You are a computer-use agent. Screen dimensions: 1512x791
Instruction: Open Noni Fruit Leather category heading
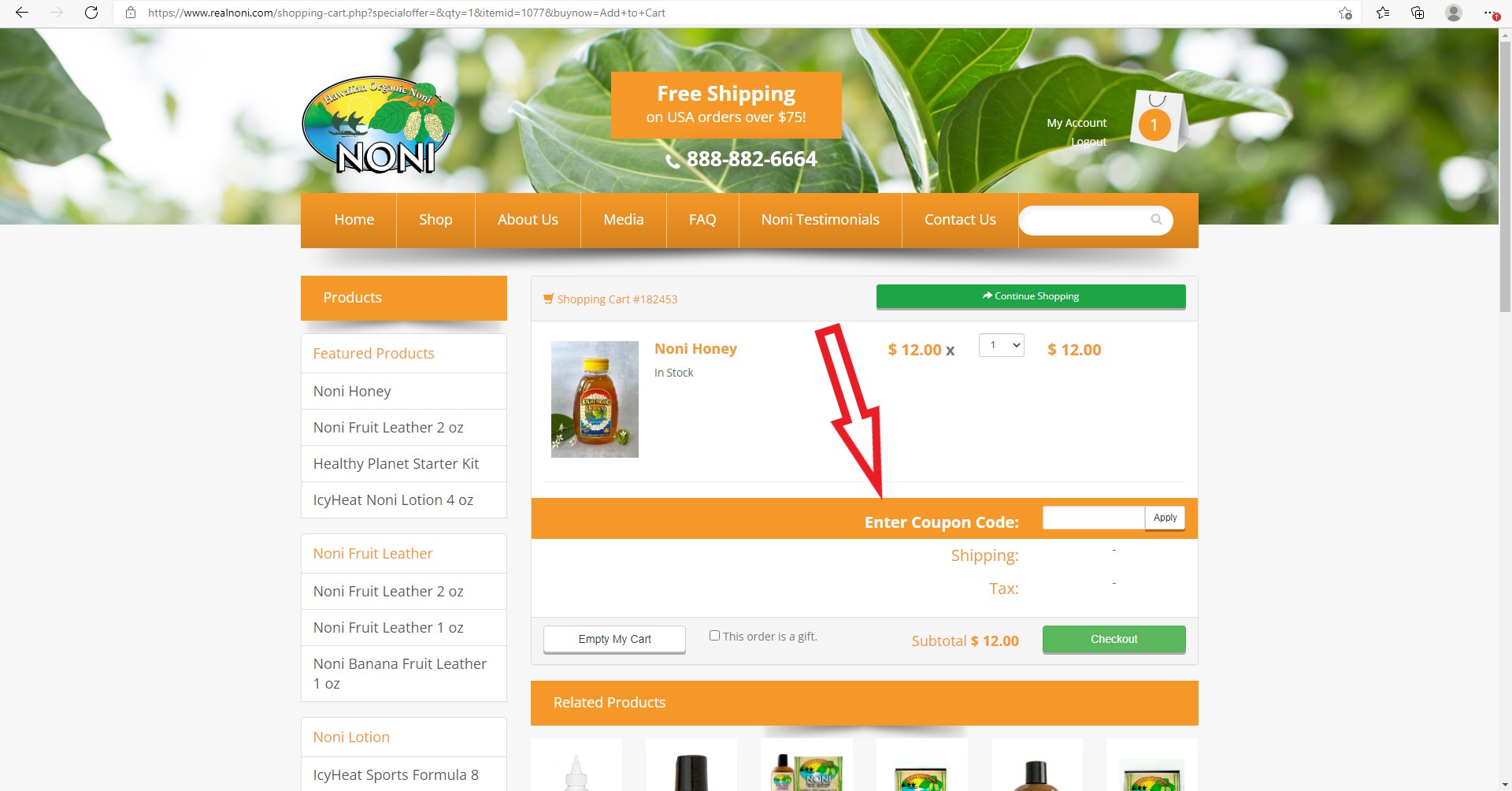372,554
